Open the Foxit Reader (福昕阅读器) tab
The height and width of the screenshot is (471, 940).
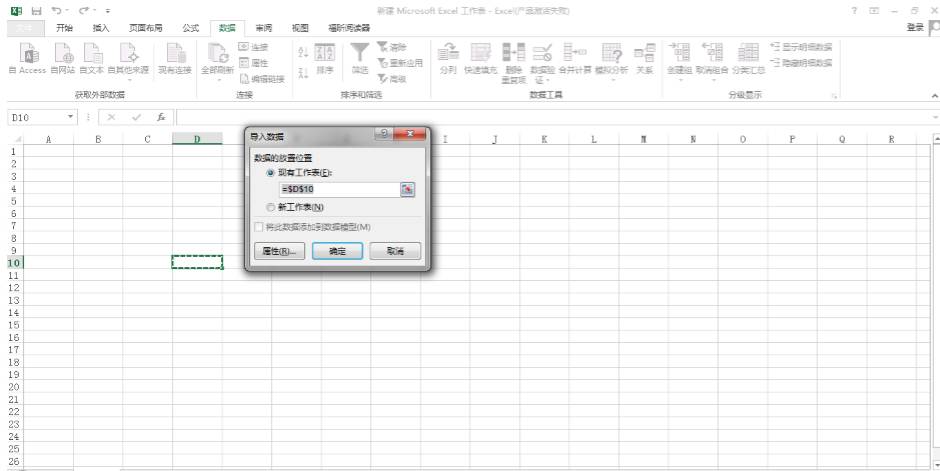pyautogui.click(x=349, y=28)
